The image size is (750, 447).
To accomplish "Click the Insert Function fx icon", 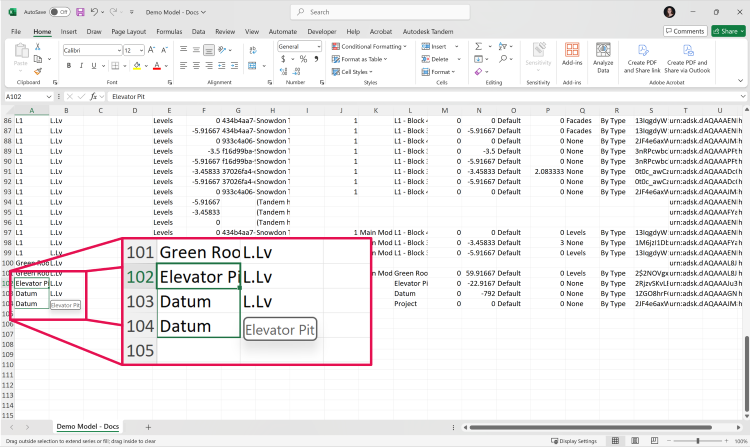I will (94, 96).
